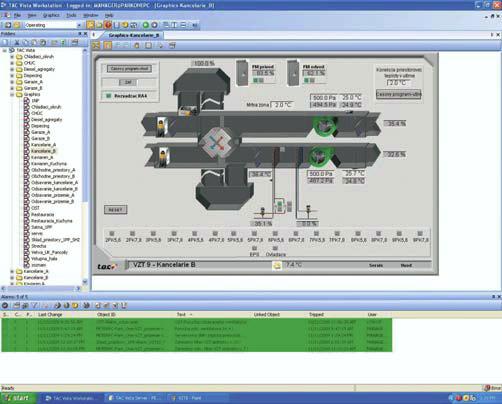Click the Folders tree vertical scrollbar
The image size is (502, 404).
[85, 167]
